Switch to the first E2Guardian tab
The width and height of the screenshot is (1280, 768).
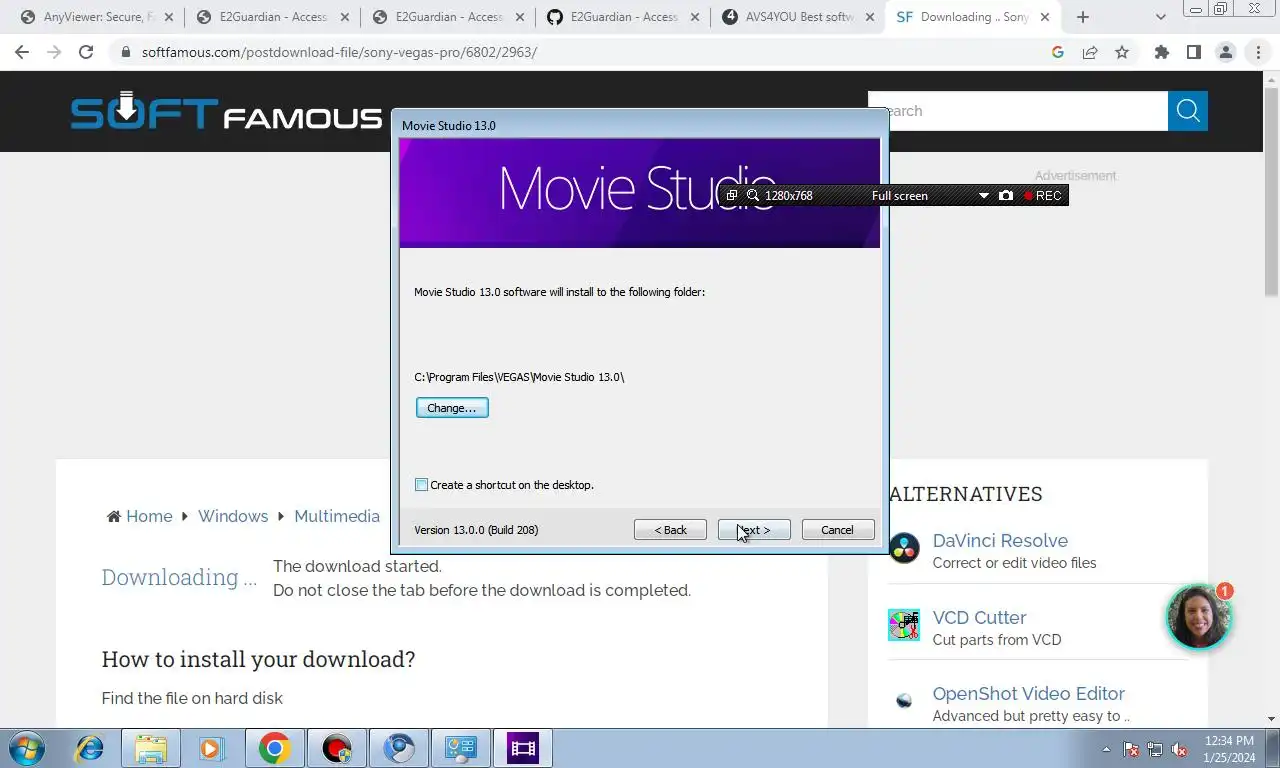[x=273, y=17]
